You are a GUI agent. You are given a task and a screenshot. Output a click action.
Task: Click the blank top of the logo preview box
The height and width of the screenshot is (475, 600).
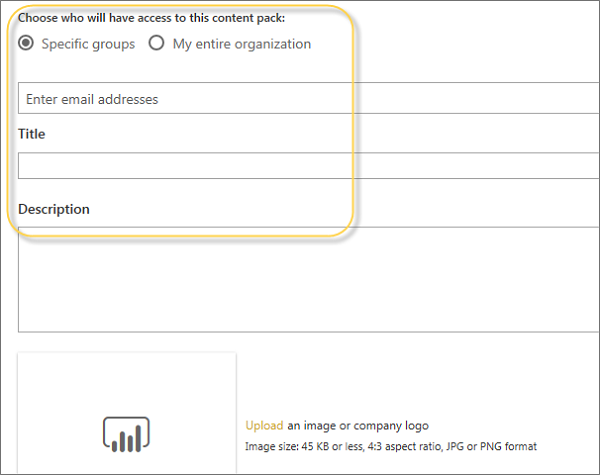[x=126, y=375]
